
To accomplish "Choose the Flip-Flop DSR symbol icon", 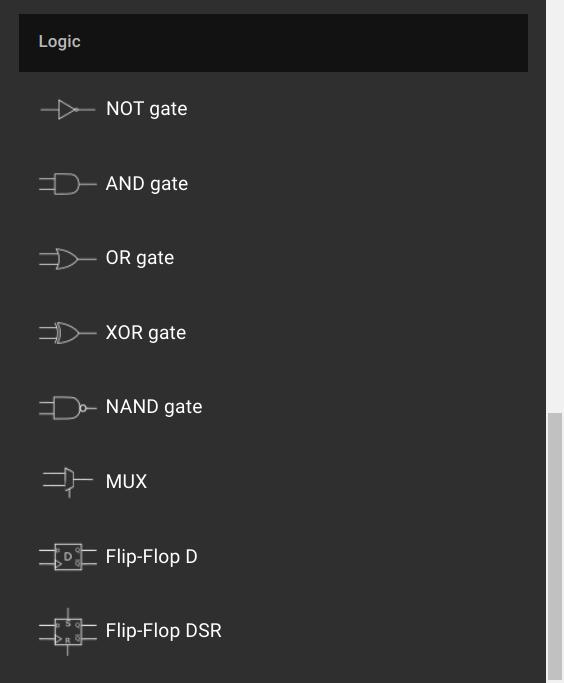I will (x=68, y=632).
